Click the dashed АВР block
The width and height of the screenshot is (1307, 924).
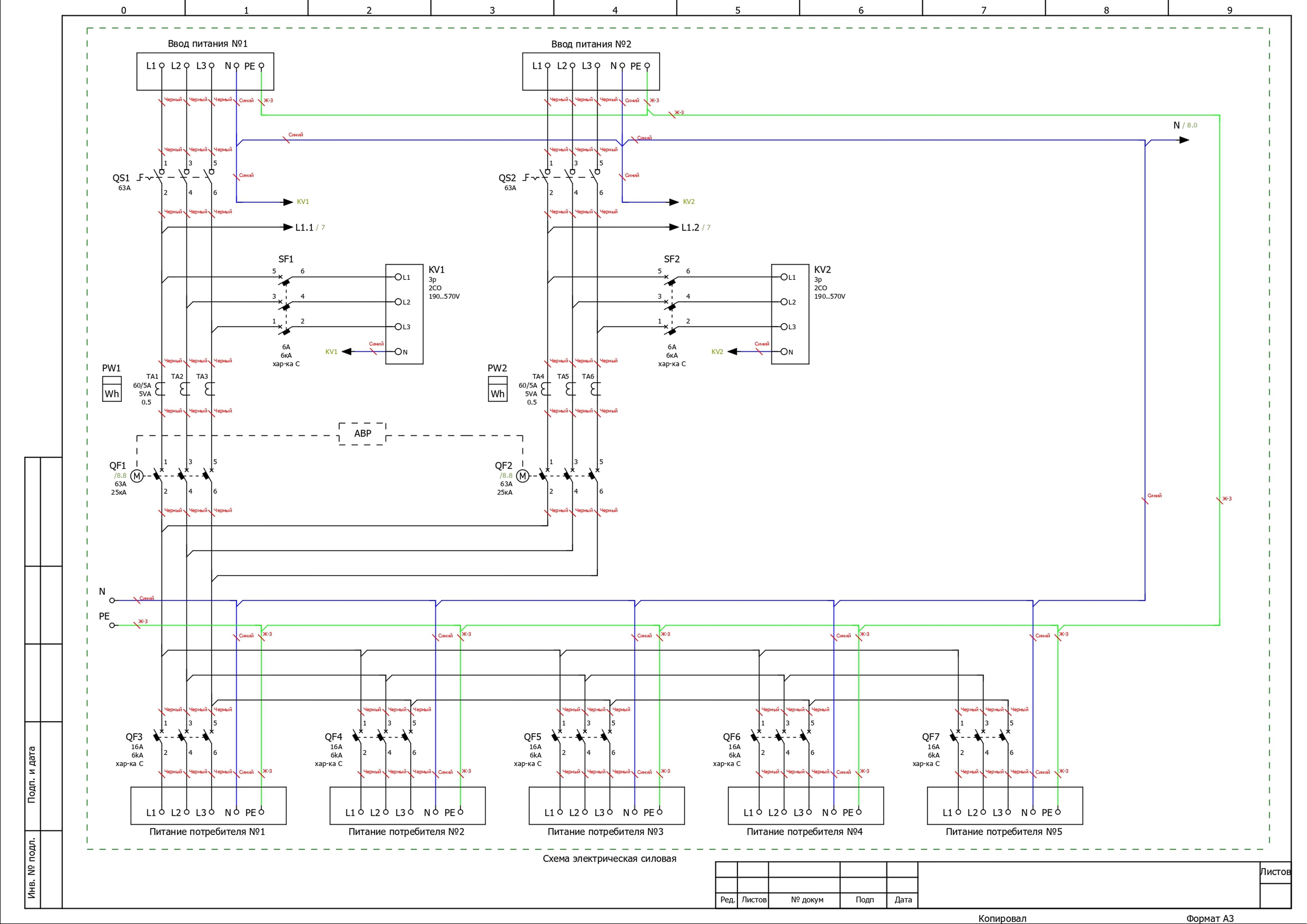pyautogui.click(x=363, y=434)
